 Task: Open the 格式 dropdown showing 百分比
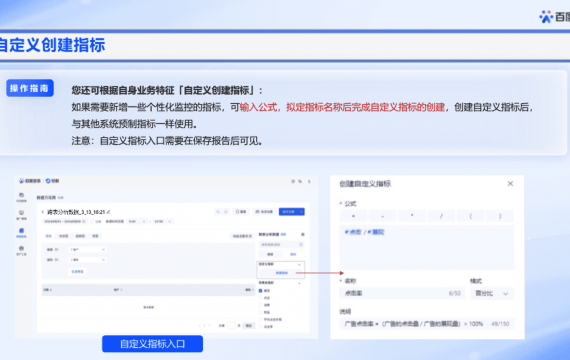pos(492,293)
